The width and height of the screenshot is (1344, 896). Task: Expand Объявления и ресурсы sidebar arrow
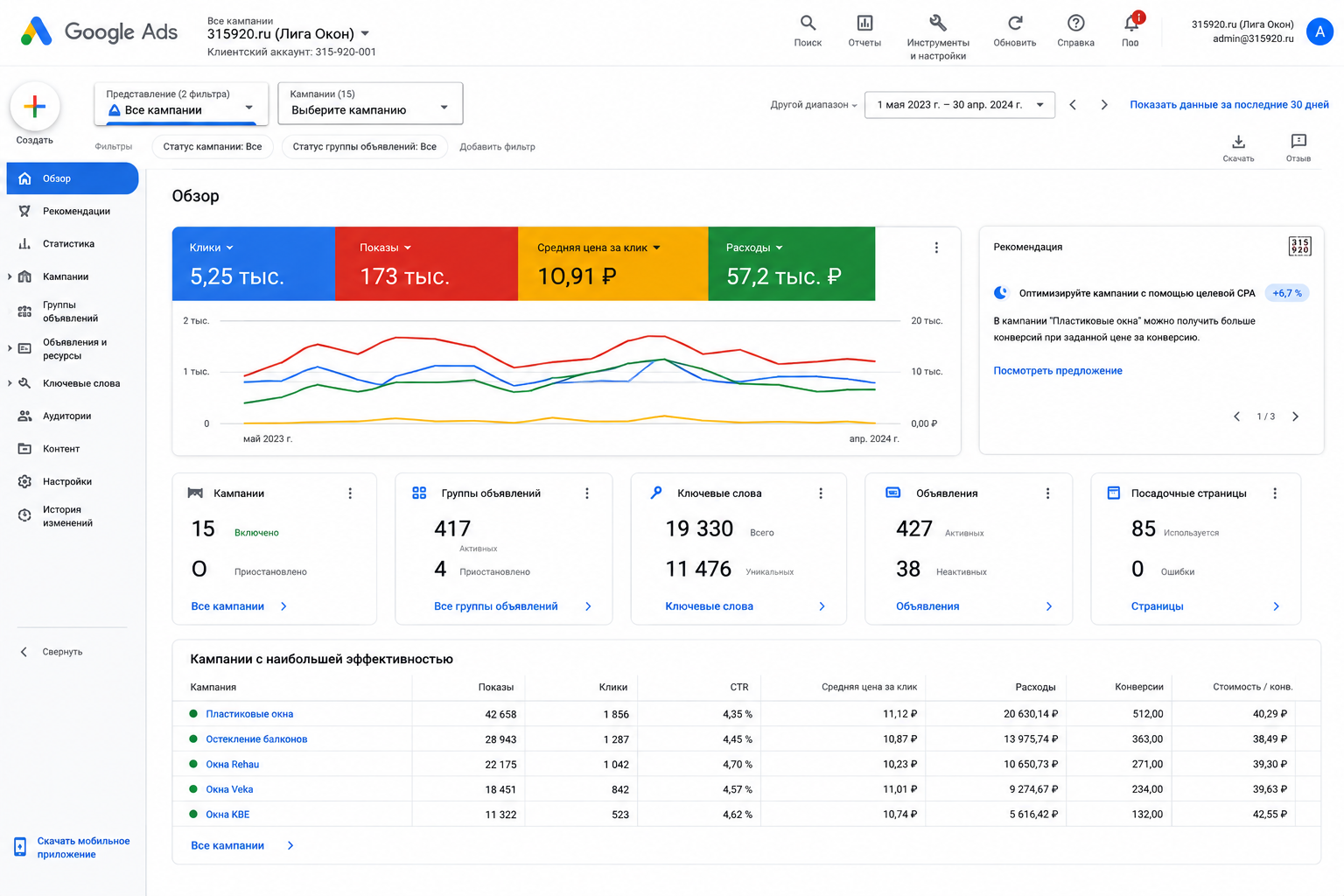tap(10, 348)
